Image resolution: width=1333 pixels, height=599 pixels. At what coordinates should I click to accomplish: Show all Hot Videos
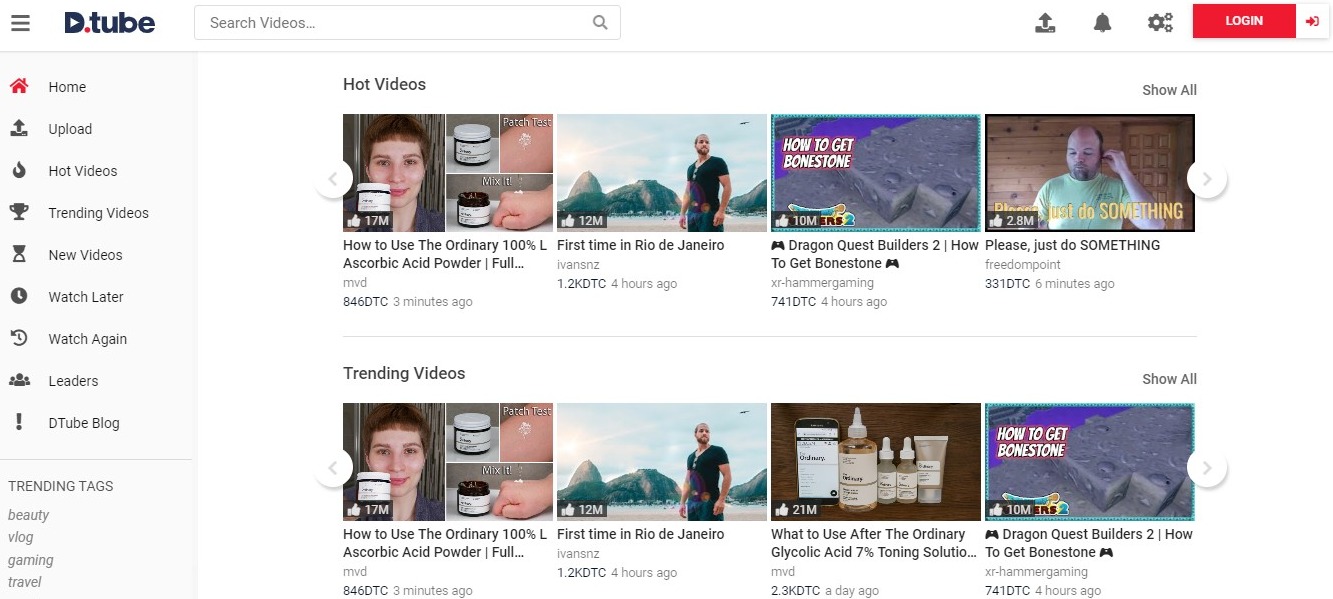pyautogui.click(x=1169, y=90)
